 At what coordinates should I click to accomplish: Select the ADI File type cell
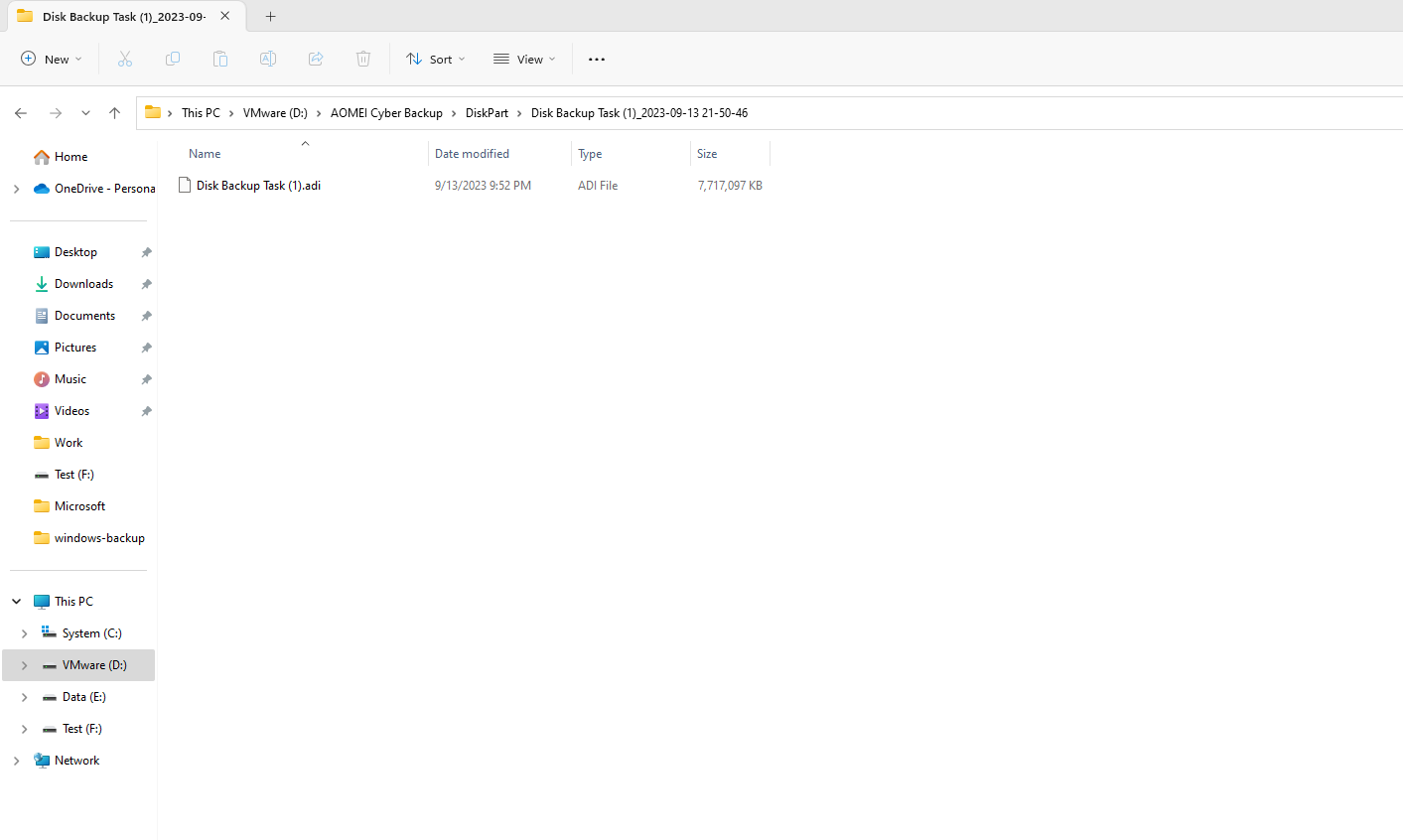598,186
